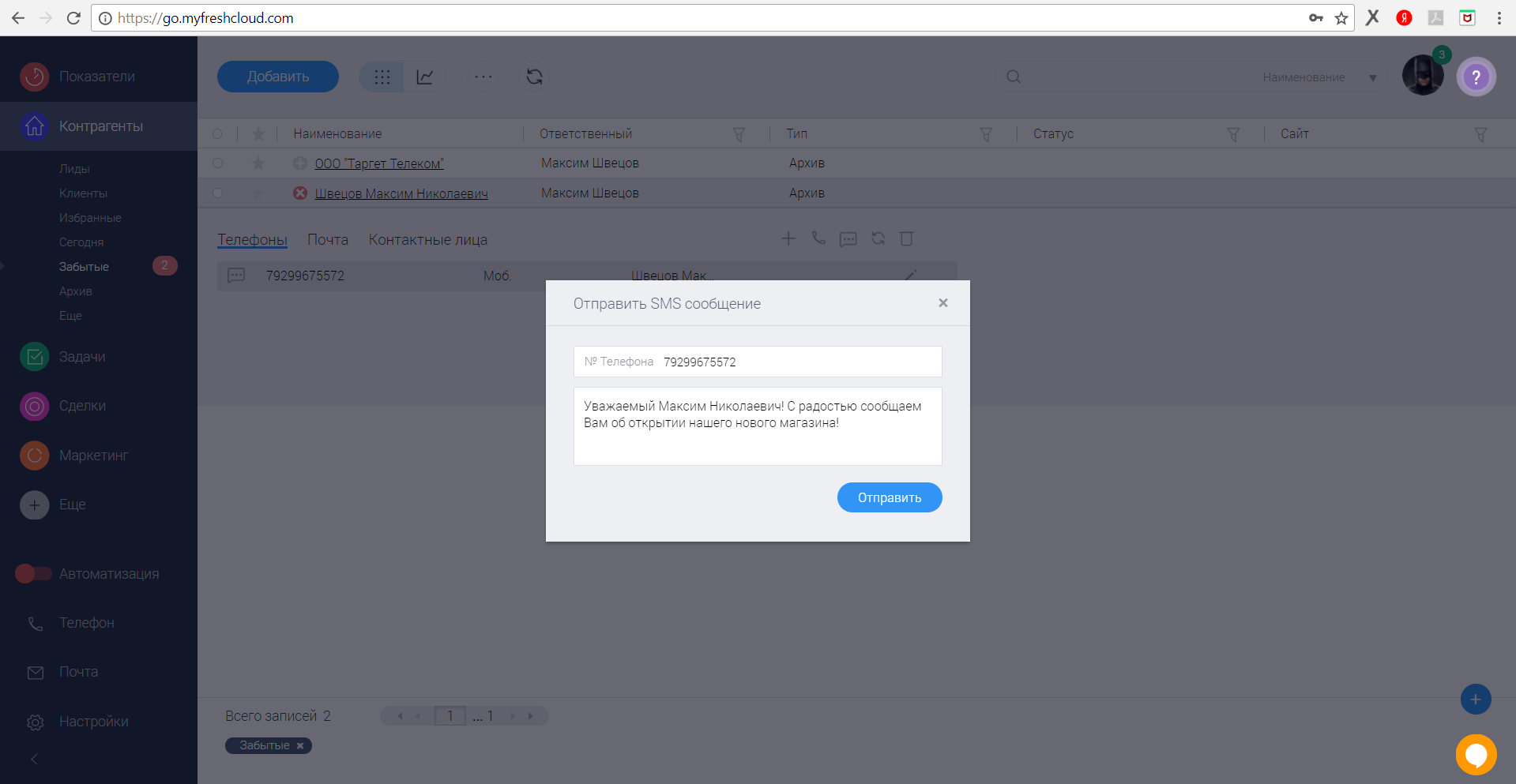This screenshot has height=784, width=1516.
Task: Switch to the Контактные лица tab
Action: tap(428, 240)
